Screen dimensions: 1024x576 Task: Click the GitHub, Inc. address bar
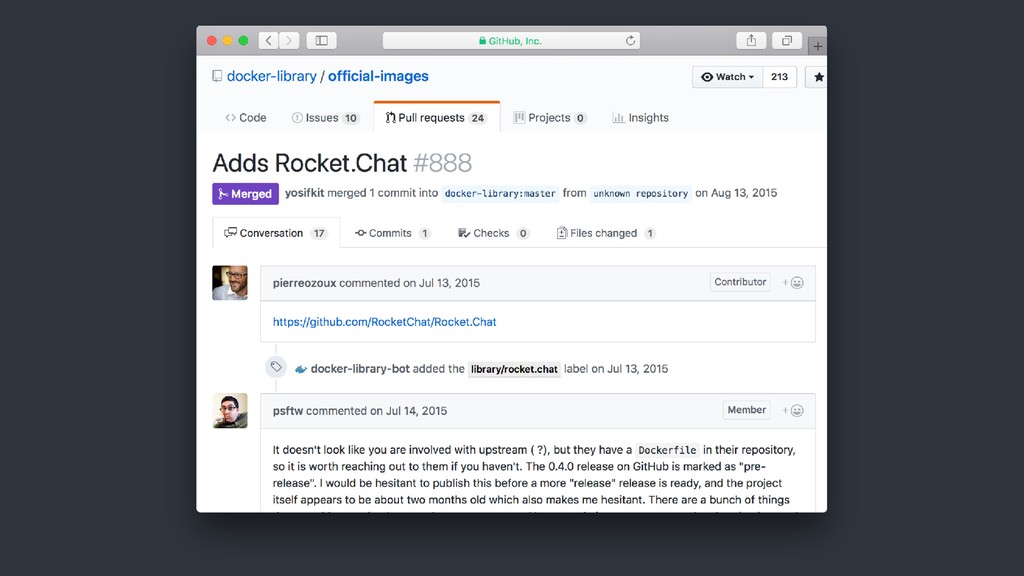coord(511,40)
